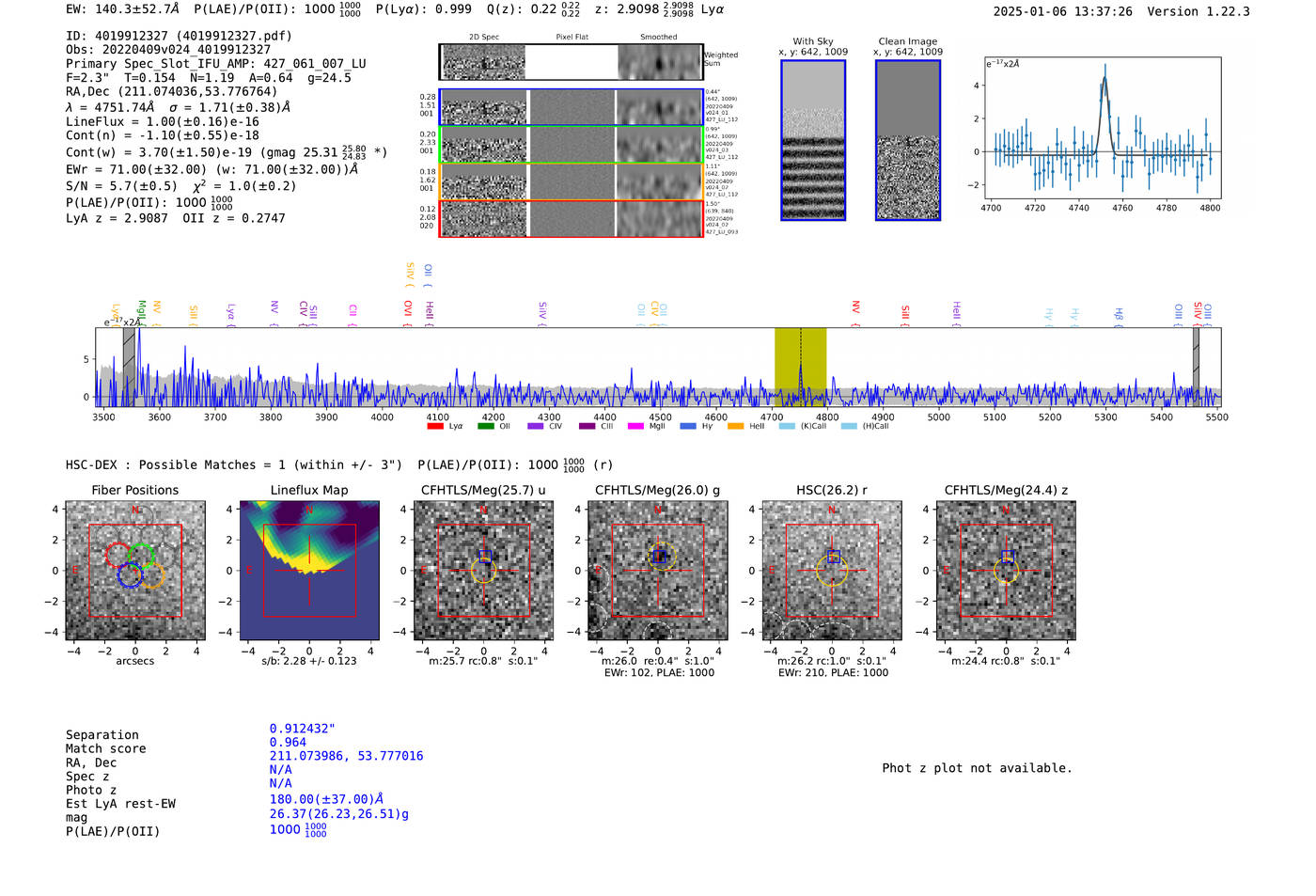Click the coordinates '211.073986, 53.777016'
This screenshot has width=1316, height=896.
346,756
